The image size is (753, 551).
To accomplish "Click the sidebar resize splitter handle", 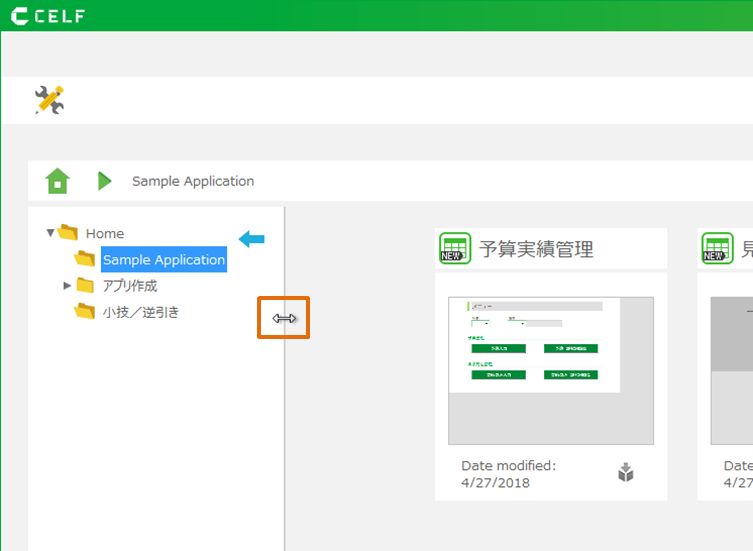I will pyautogui.click(x=284, y=318).
